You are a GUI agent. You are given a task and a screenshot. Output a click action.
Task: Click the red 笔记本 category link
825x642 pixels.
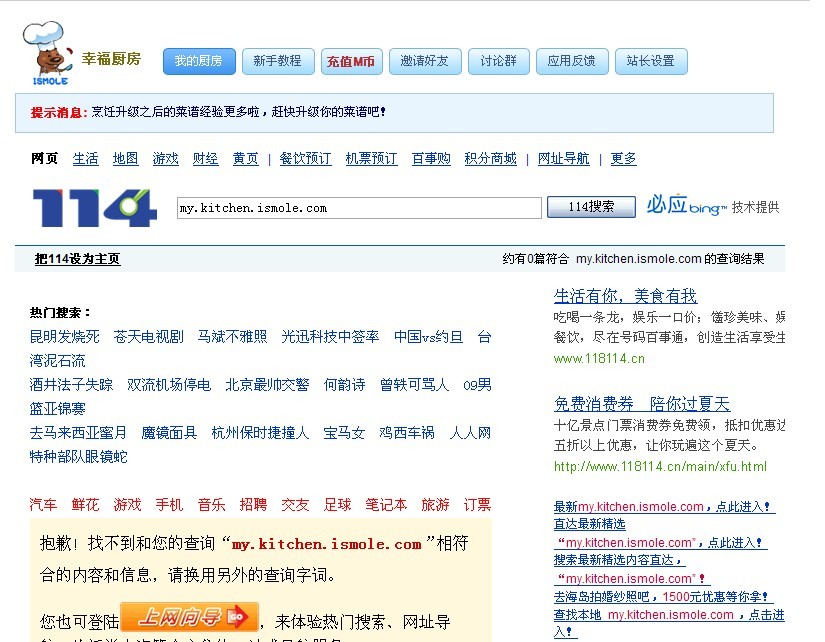coord(386,505)
